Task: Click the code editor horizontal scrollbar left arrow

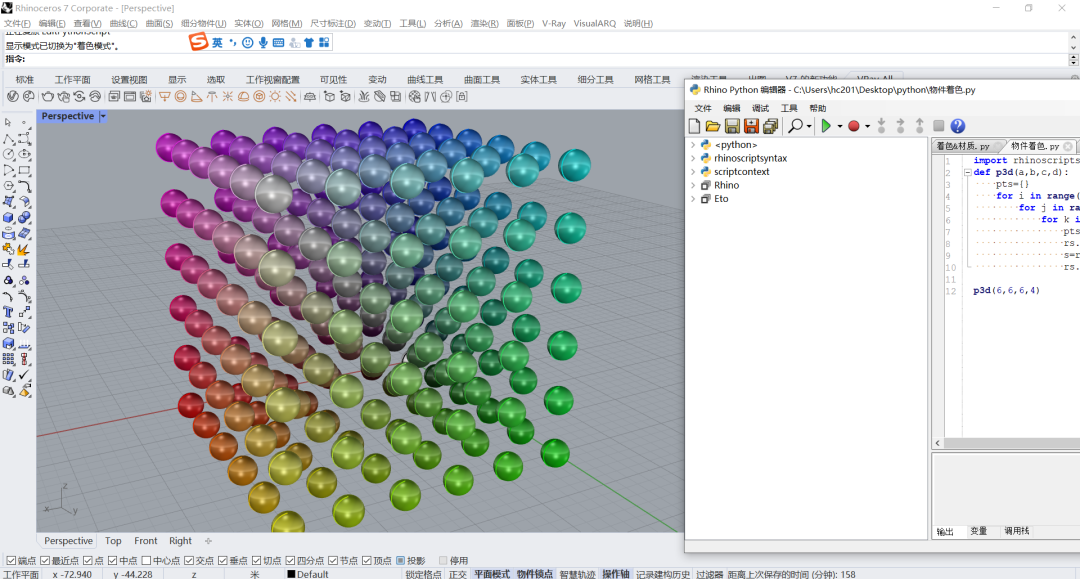Action: click(938, 443)
